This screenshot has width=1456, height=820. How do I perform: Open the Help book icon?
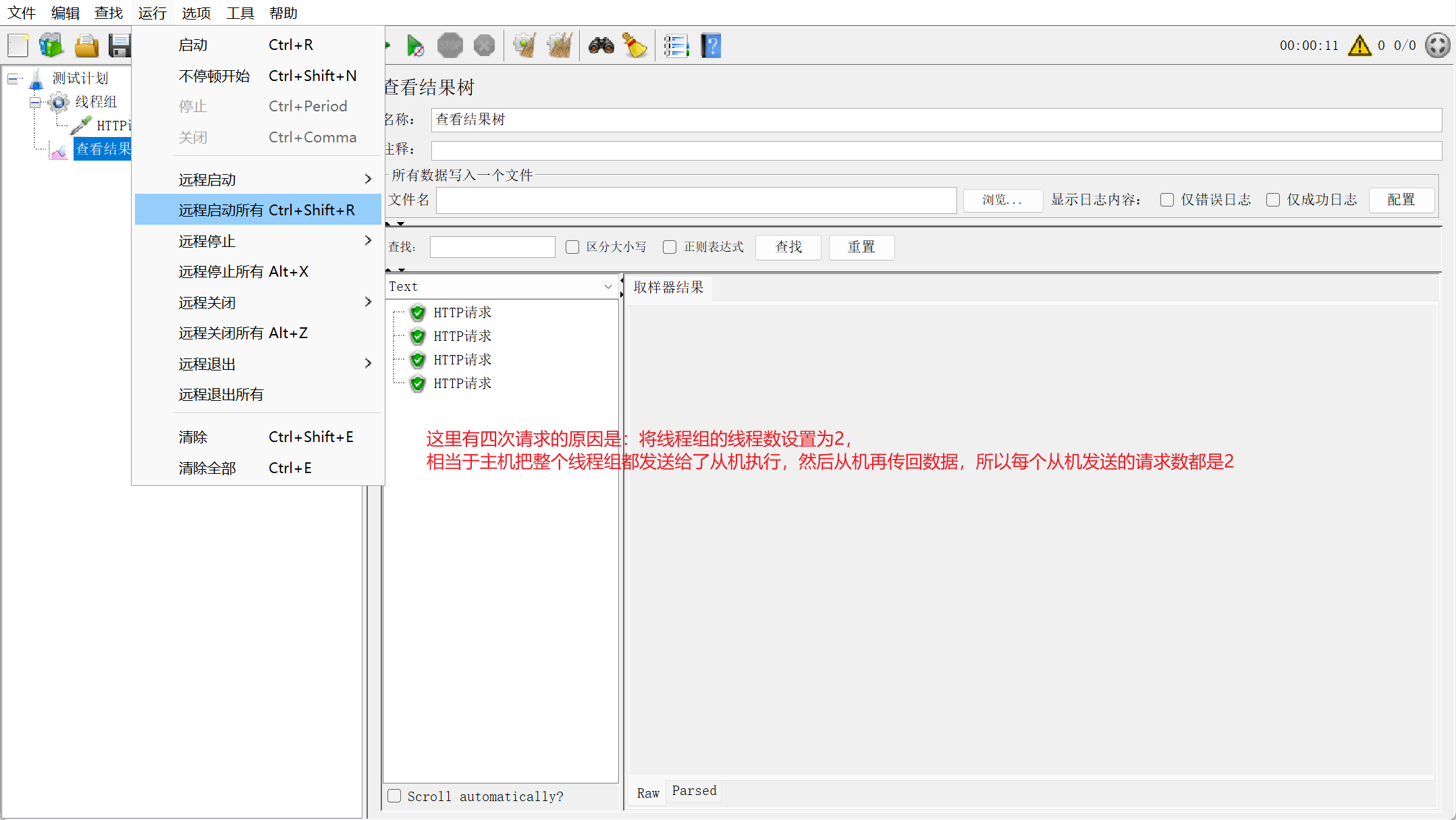[711, 46]
